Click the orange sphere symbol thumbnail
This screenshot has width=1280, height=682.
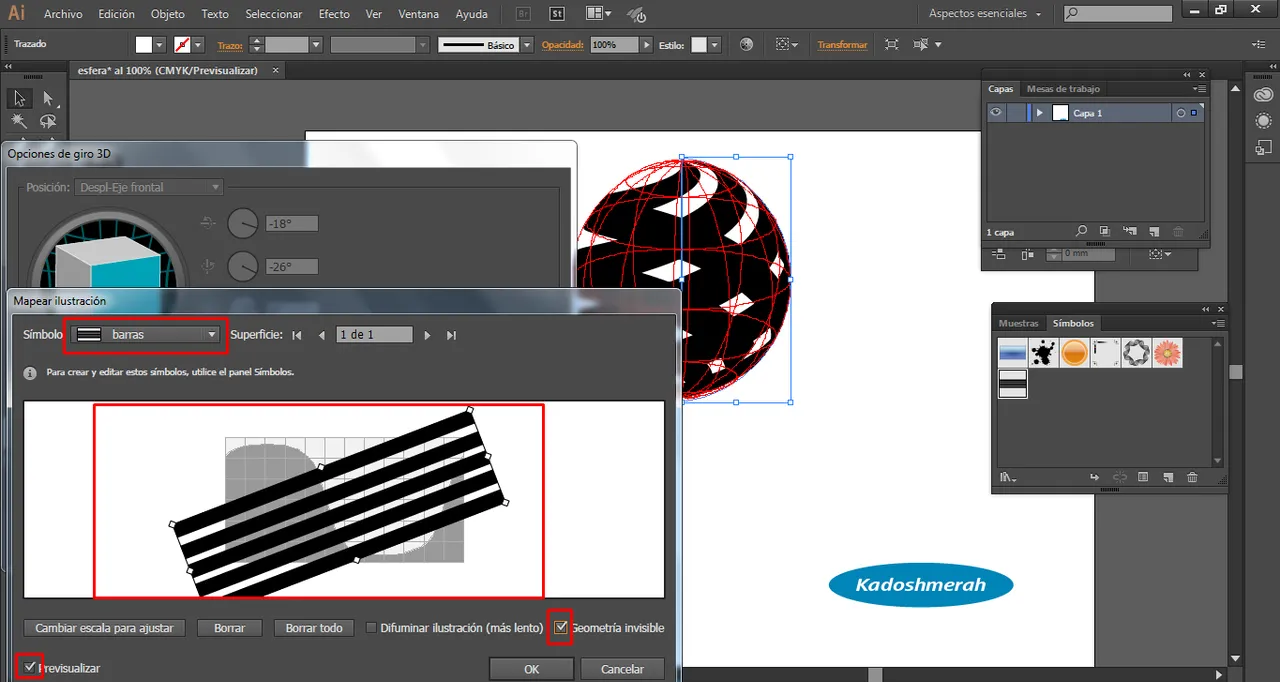(1074, 353)
